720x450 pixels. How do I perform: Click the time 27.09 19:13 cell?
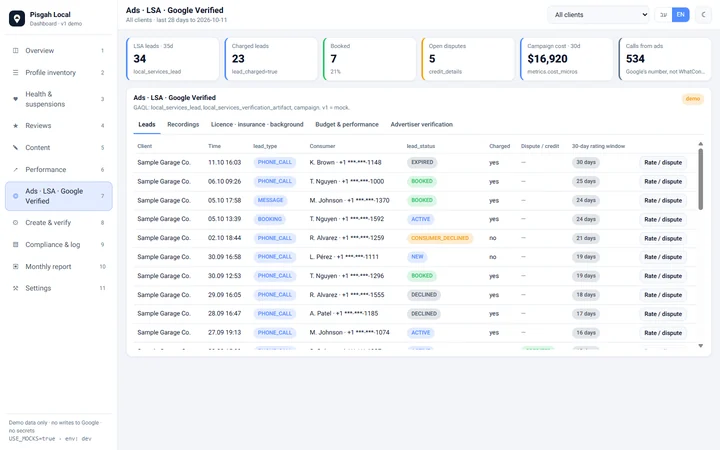point(225,332)
